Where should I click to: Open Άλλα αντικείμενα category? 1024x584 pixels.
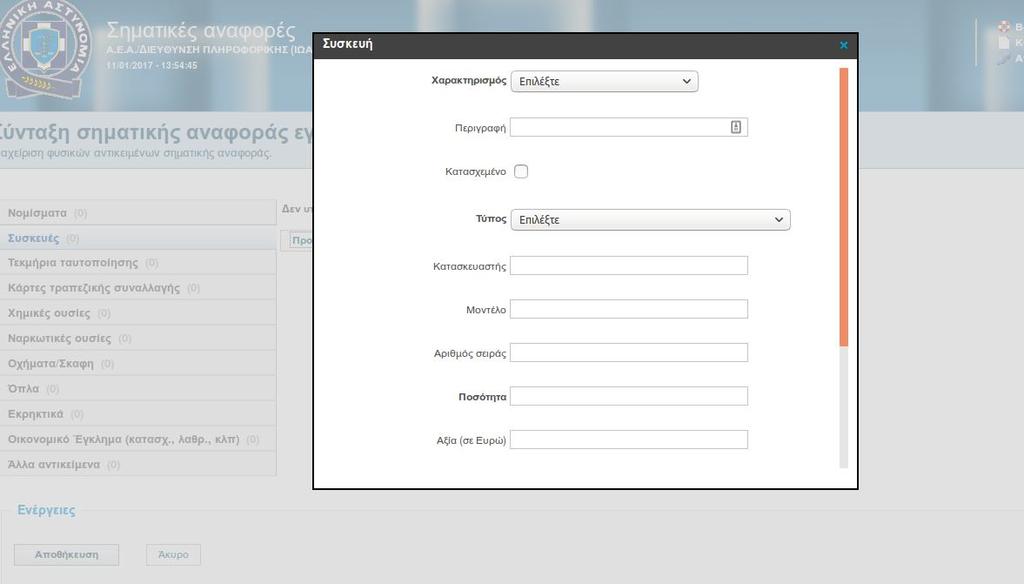coord(138,464)
